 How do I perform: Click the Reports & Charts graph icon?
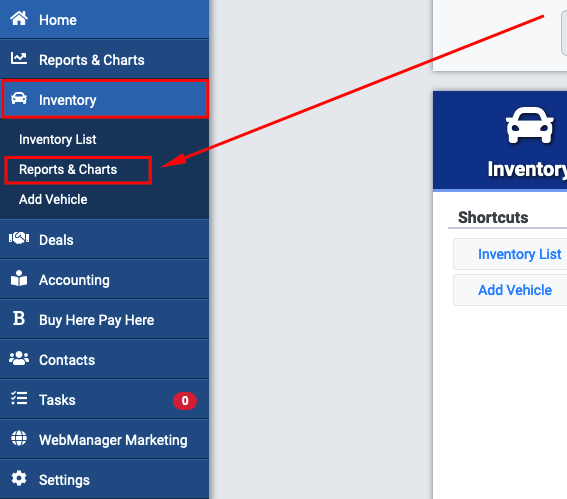tap(19, 59)
